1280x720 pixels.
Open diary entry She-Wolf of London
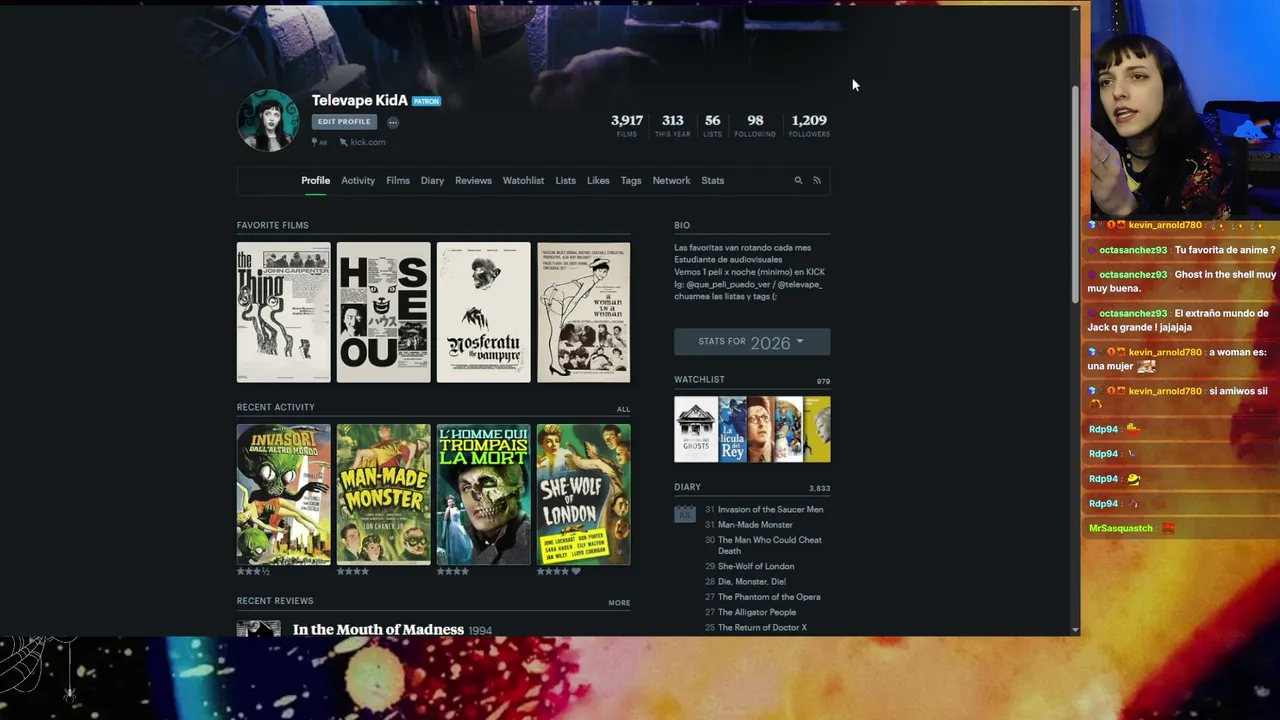point(756,567)
